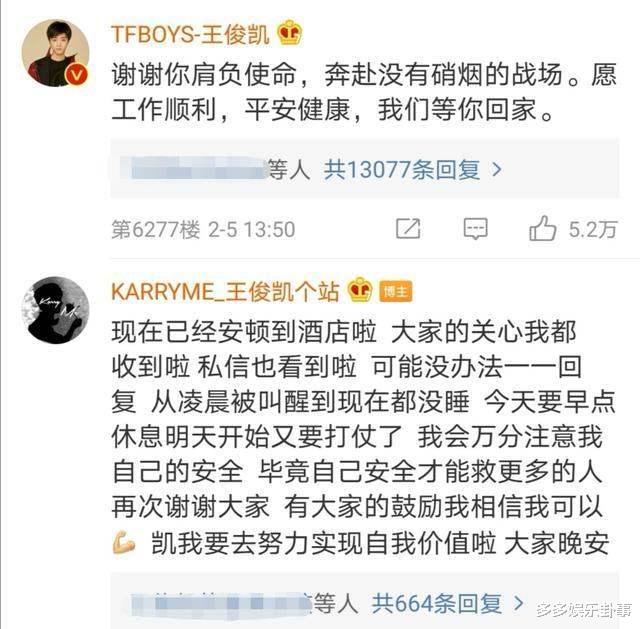Screen dimensions: 640x629
Task: Click flexed bicep emoji in KARRYME comment
Action: [x=124, y=542]
